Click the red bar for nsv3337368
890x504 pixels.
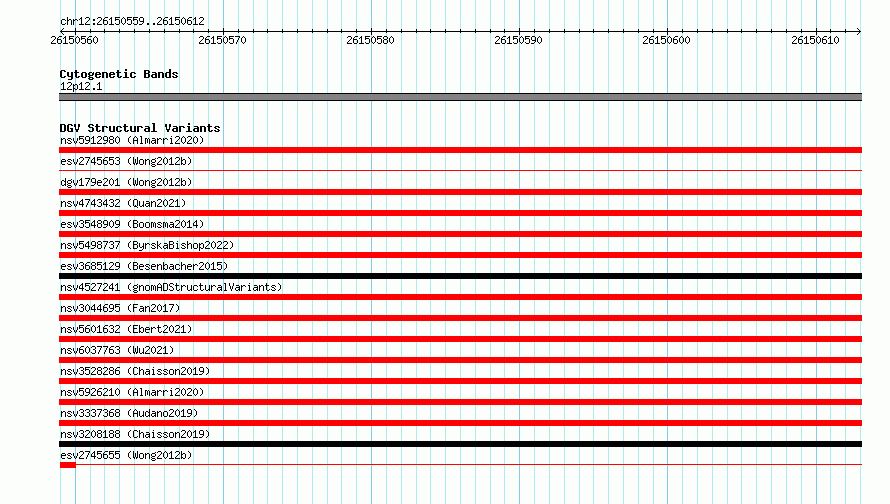coord(460,423)
